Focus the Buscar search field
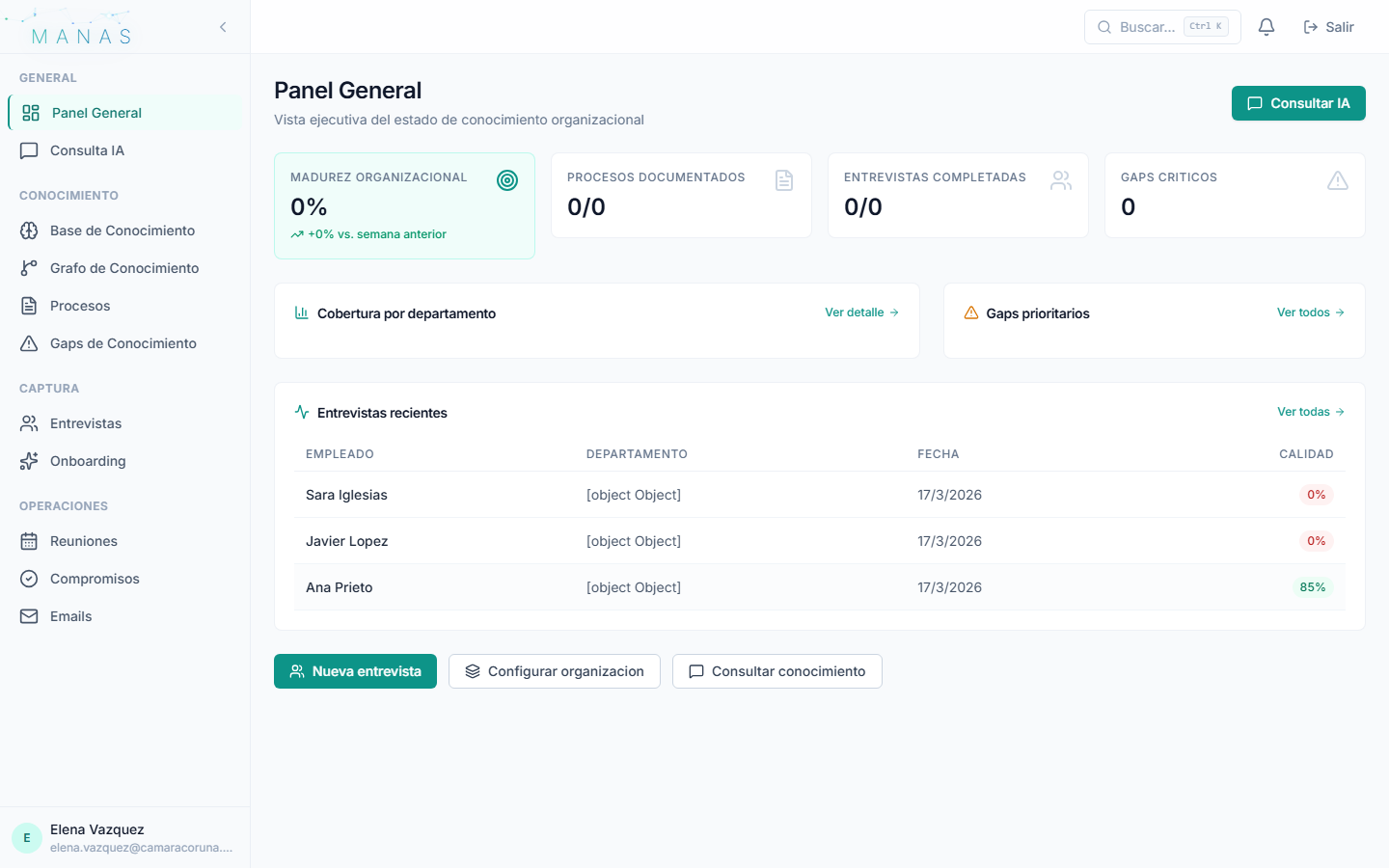Screen dimensions: 1389x868 click(x=1148, y=27)
